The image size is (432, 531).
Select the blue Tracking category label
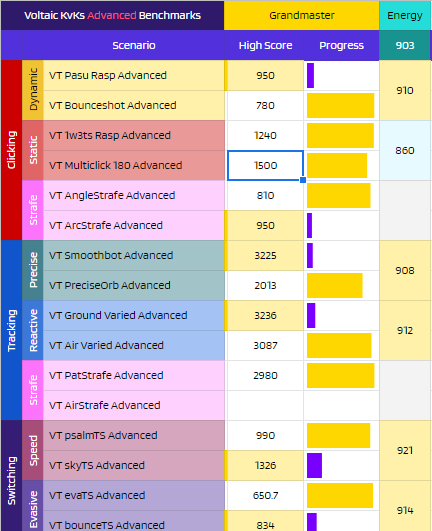(x=12, y=330)
